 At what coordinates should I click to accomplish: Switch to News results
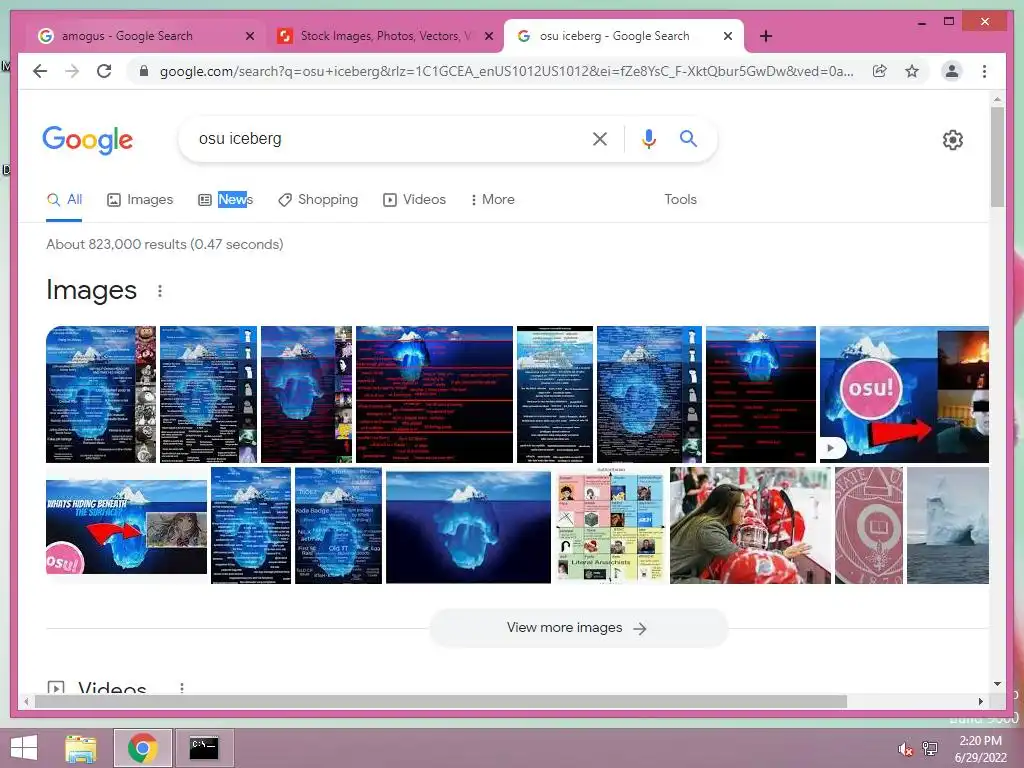point(225,200)
